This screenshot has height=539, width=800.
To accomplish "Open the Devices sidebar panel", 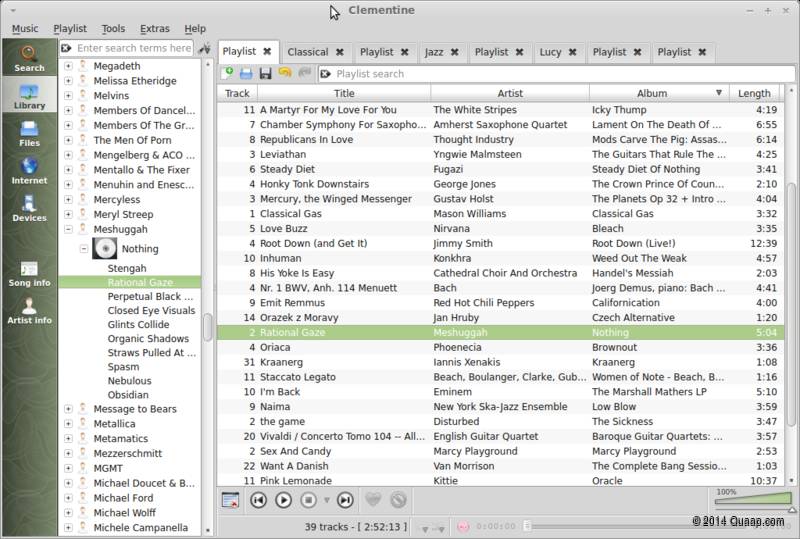I will [x=29, y=208].
